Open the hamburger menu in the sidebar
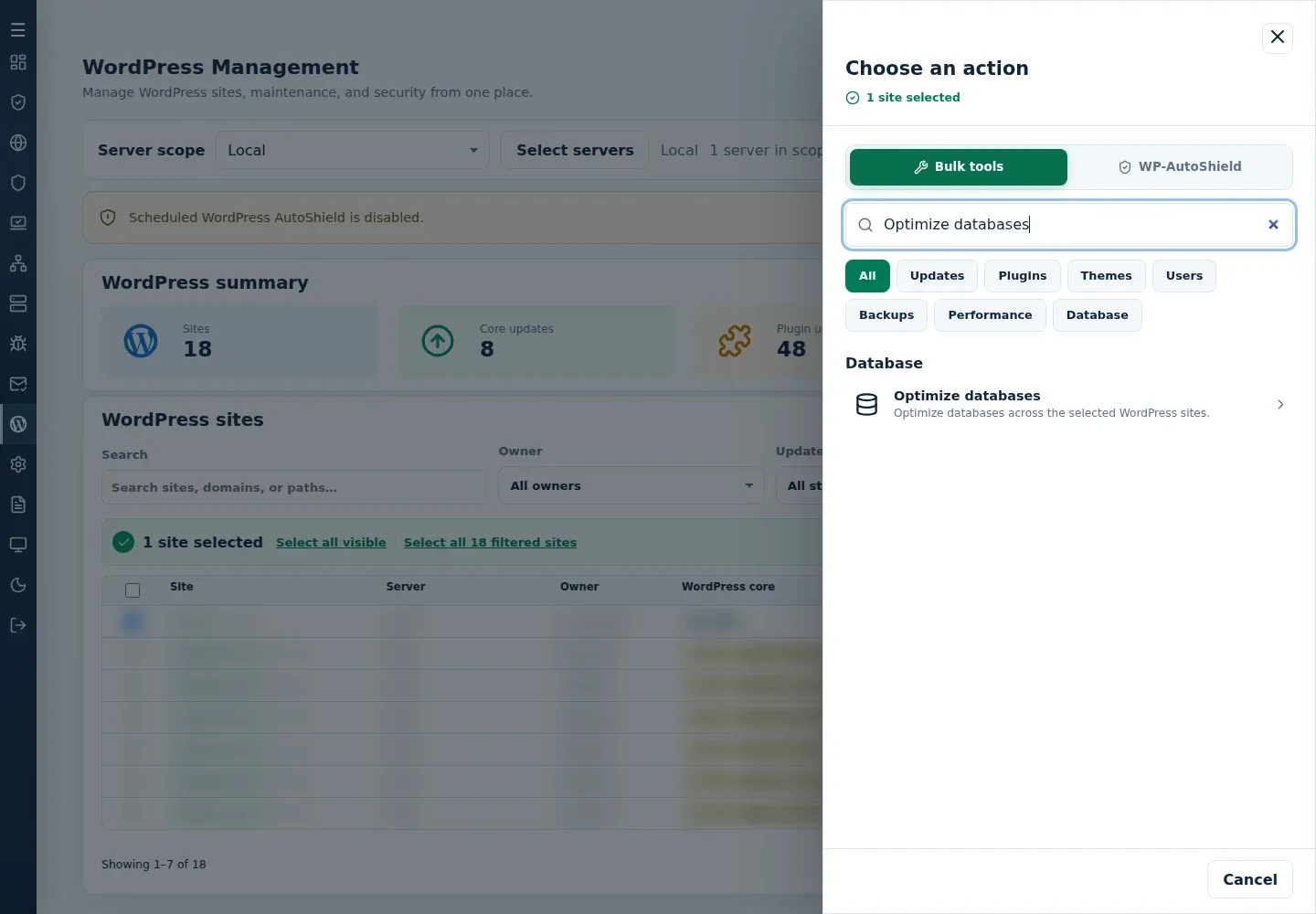The height and width of the screenshot is (914, 1316). [18, 30]
